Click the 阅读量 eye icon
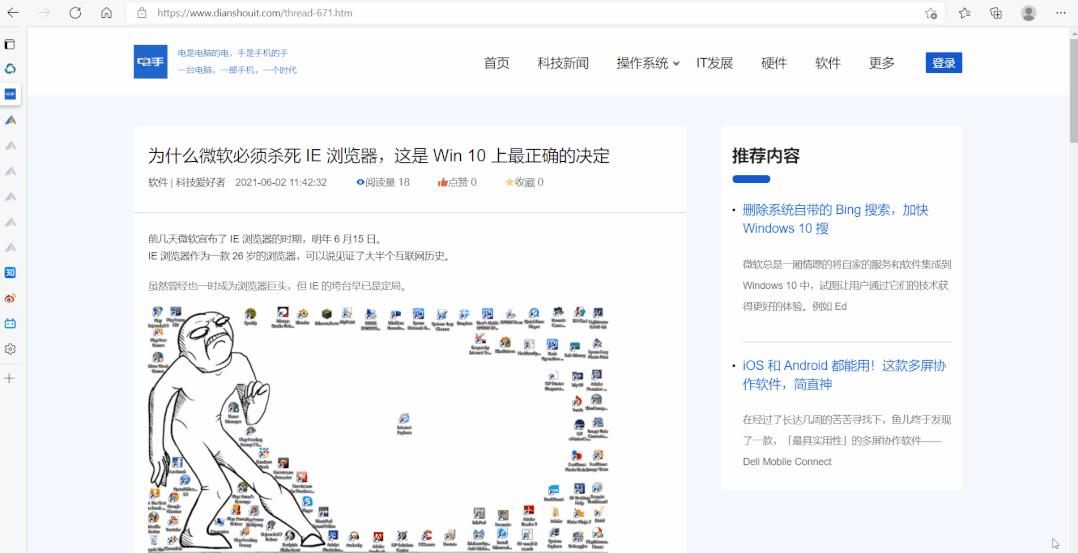1078x553 pixels. [360, 182]
